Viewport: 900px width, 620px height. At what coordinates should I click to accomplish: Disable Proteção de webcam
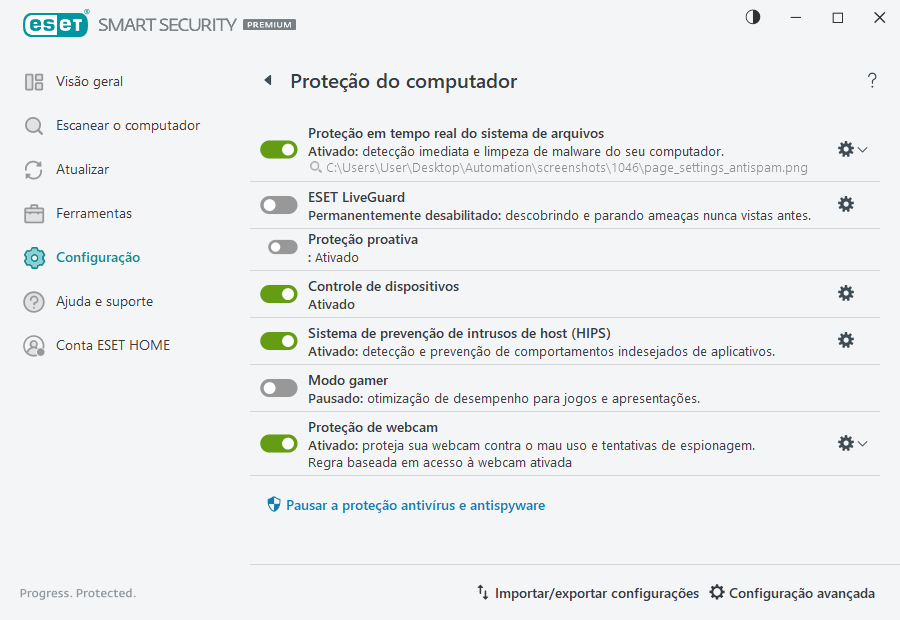point(278,442)
